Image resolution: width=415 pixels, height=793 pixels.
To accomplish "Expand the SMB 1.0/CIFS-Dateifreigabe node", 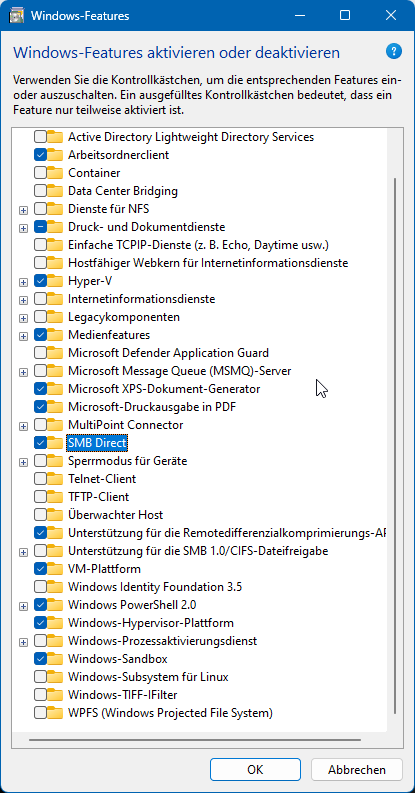I will [23, 551].
